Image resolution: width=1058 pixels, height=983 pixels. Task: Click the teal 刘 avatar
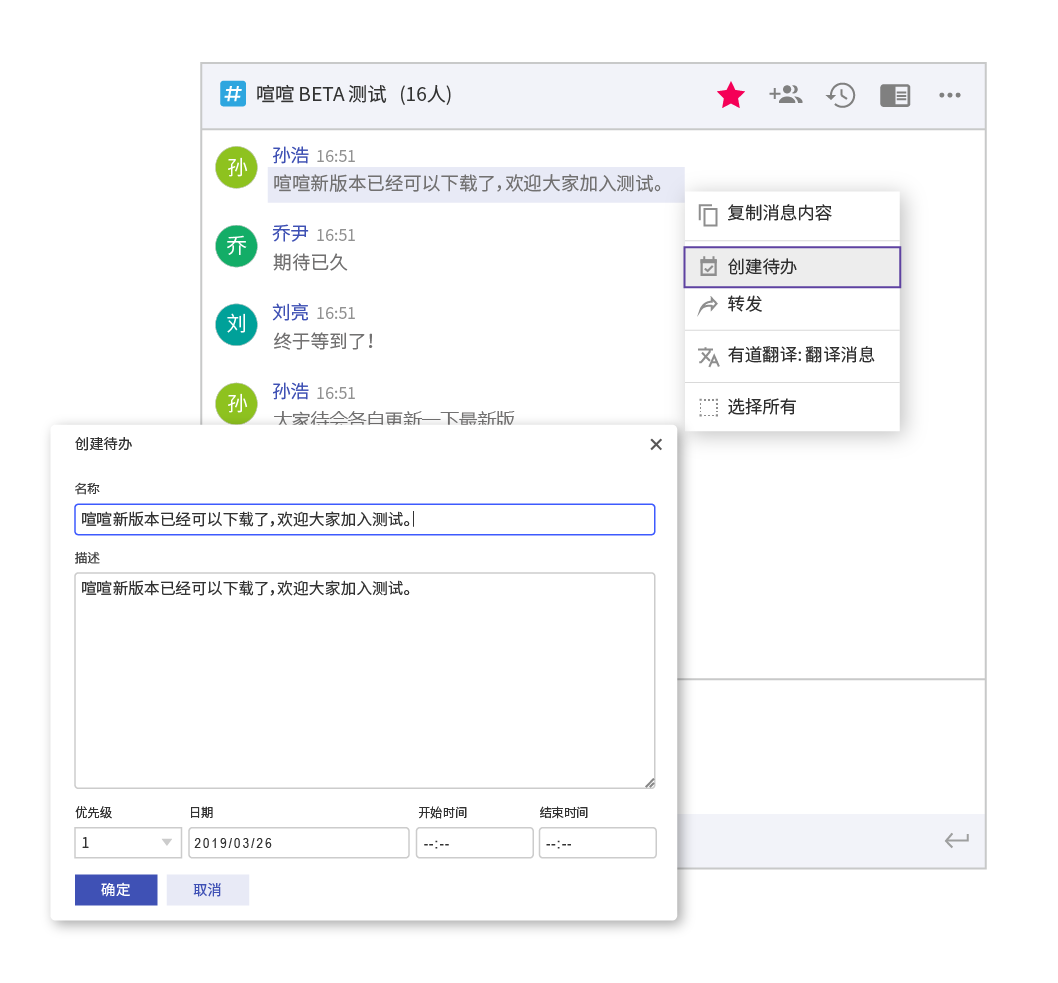pyautogui.click(x=236, y=325)
